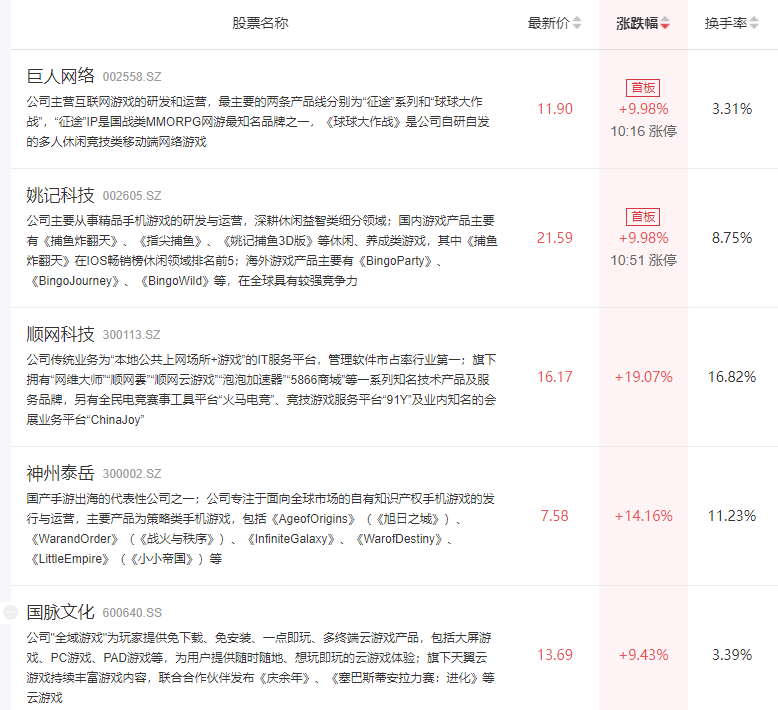Click +14.16% change value

(x=644, y=516)
